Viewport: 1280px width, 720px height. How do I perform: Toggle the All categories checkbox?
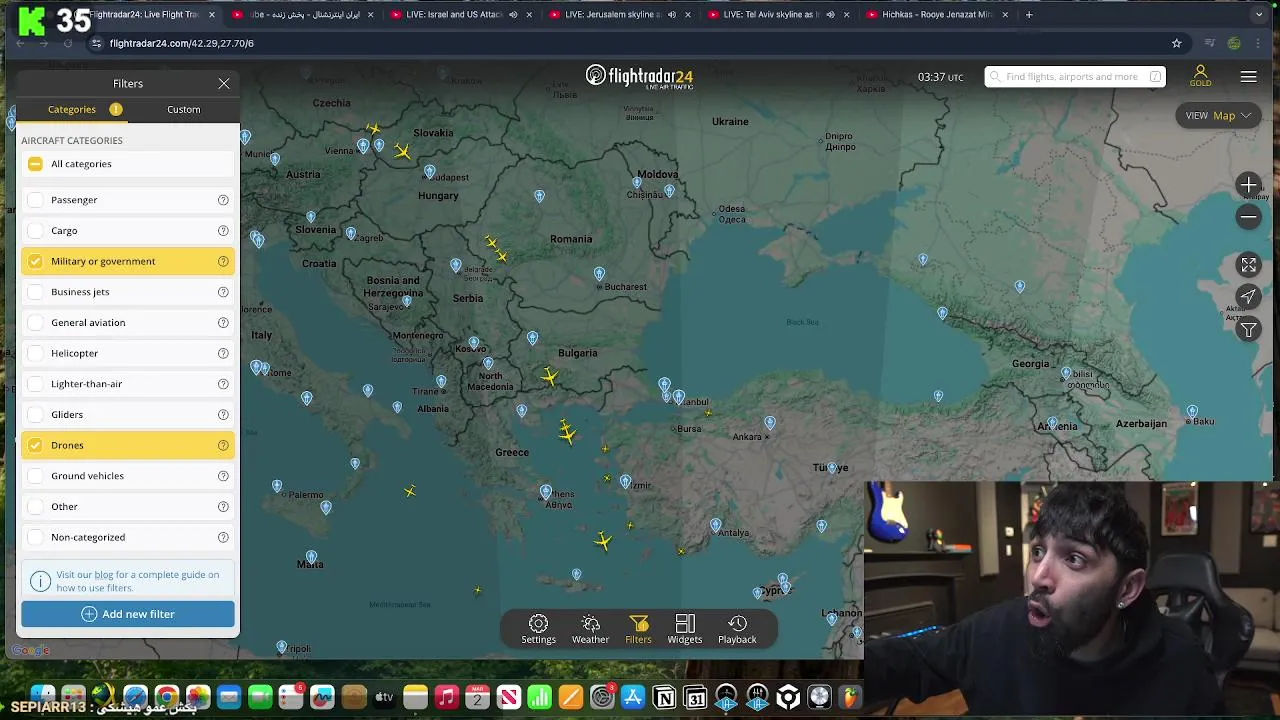click(x=35, y=164)
